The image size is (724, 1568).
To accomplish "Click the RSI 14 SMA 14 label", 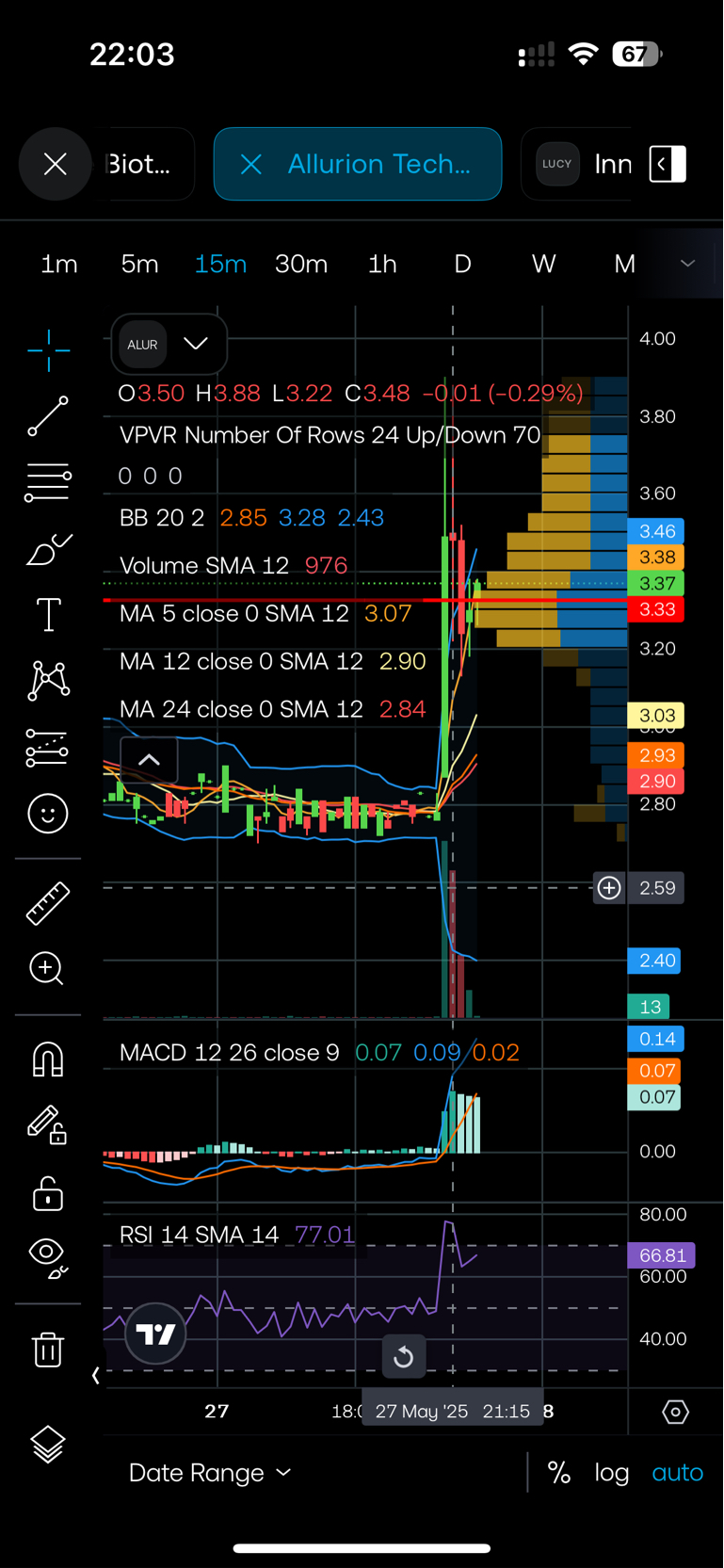I will point(199,1235).
